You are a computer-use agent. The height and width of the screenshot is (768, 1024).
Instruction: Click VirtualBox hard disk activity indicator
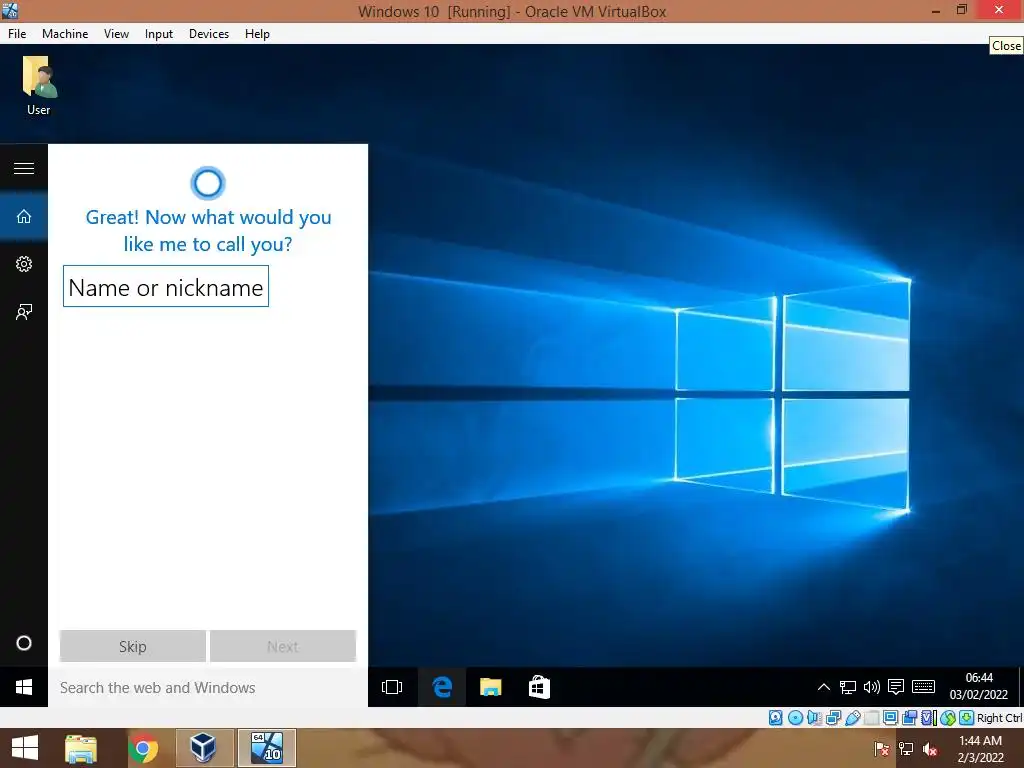click(775, 718)
